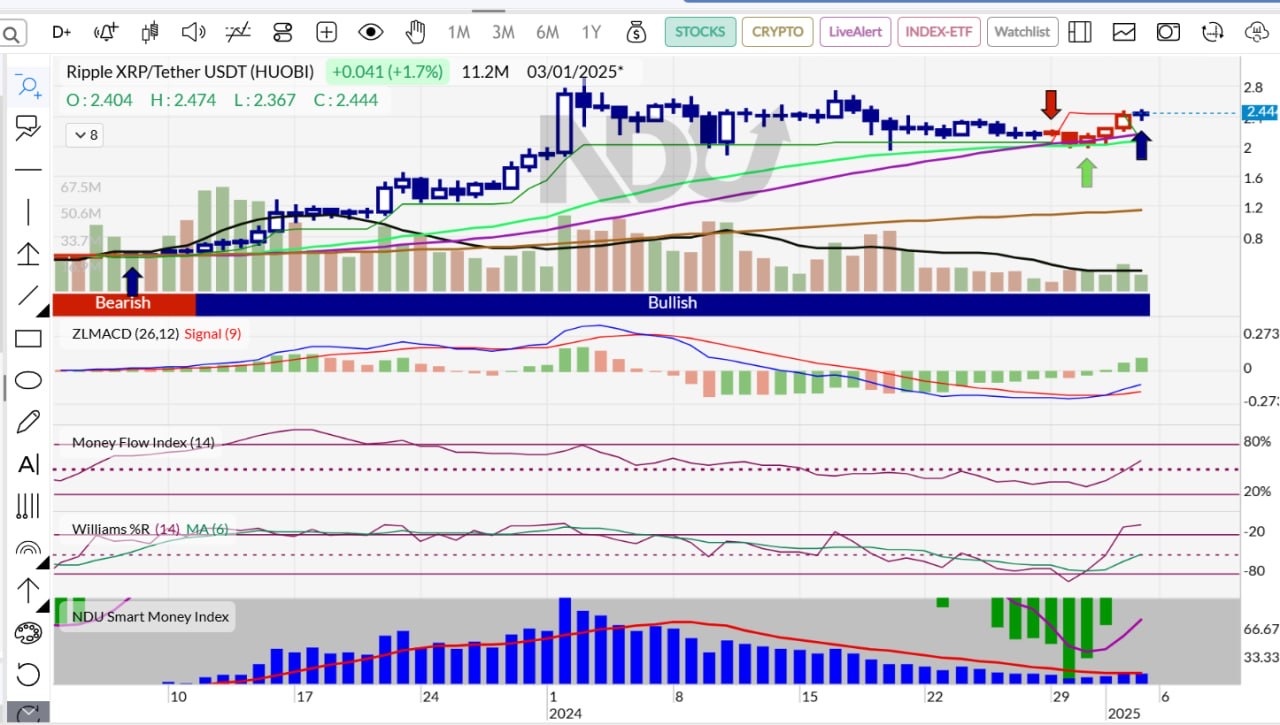Select the ellipse drawing tool

click(28, 380)
